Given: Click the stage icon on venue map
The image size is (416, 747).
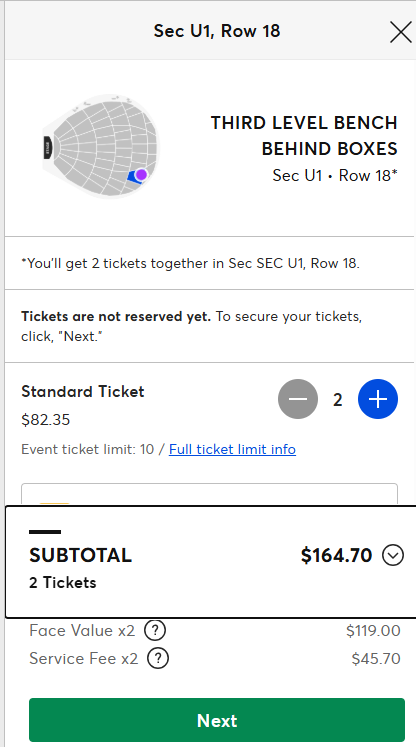Looking at the screenshot, I should coord(47,147).
